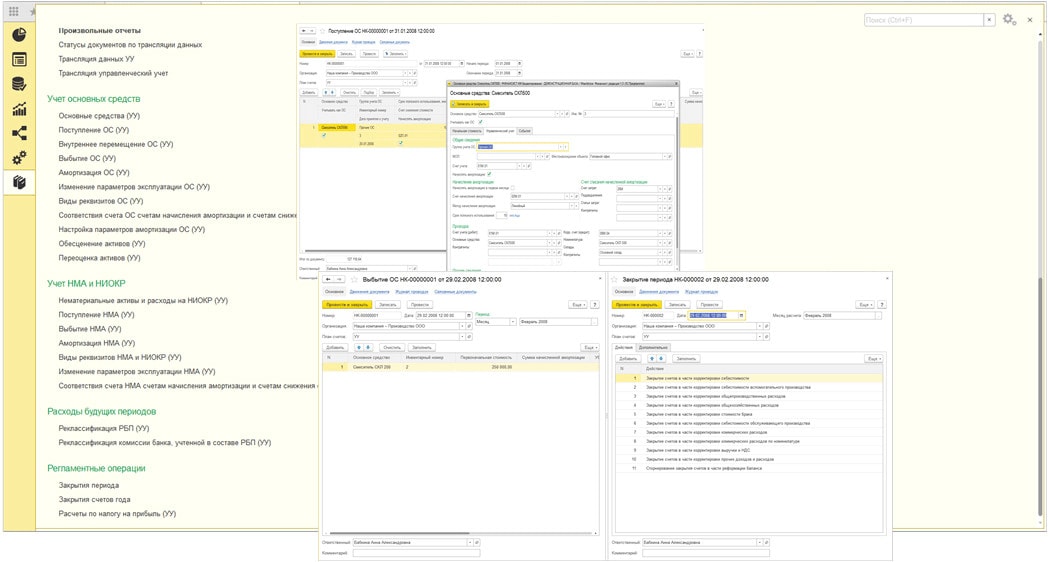Toggle 'Учитывать как ОС' checkbox in Основные средства form
This screenshot has width=1050, height=562.
tap(480, 122)
